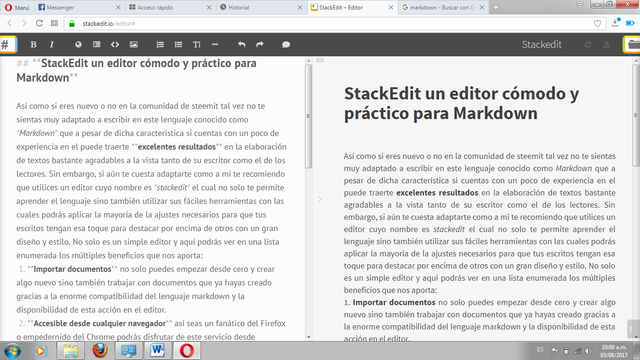Click 'Accesible desde cualquier navegador' in editor
The height and width of the screenshot is (360, 640).
coord(100,323)
